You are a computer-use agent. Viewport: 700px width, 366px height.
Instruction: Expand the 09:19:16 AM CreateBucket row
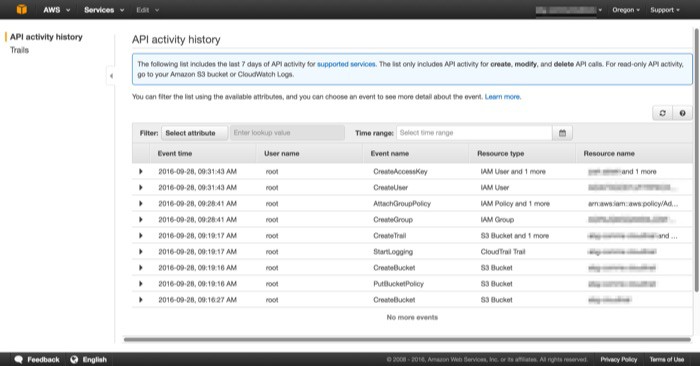141,268
